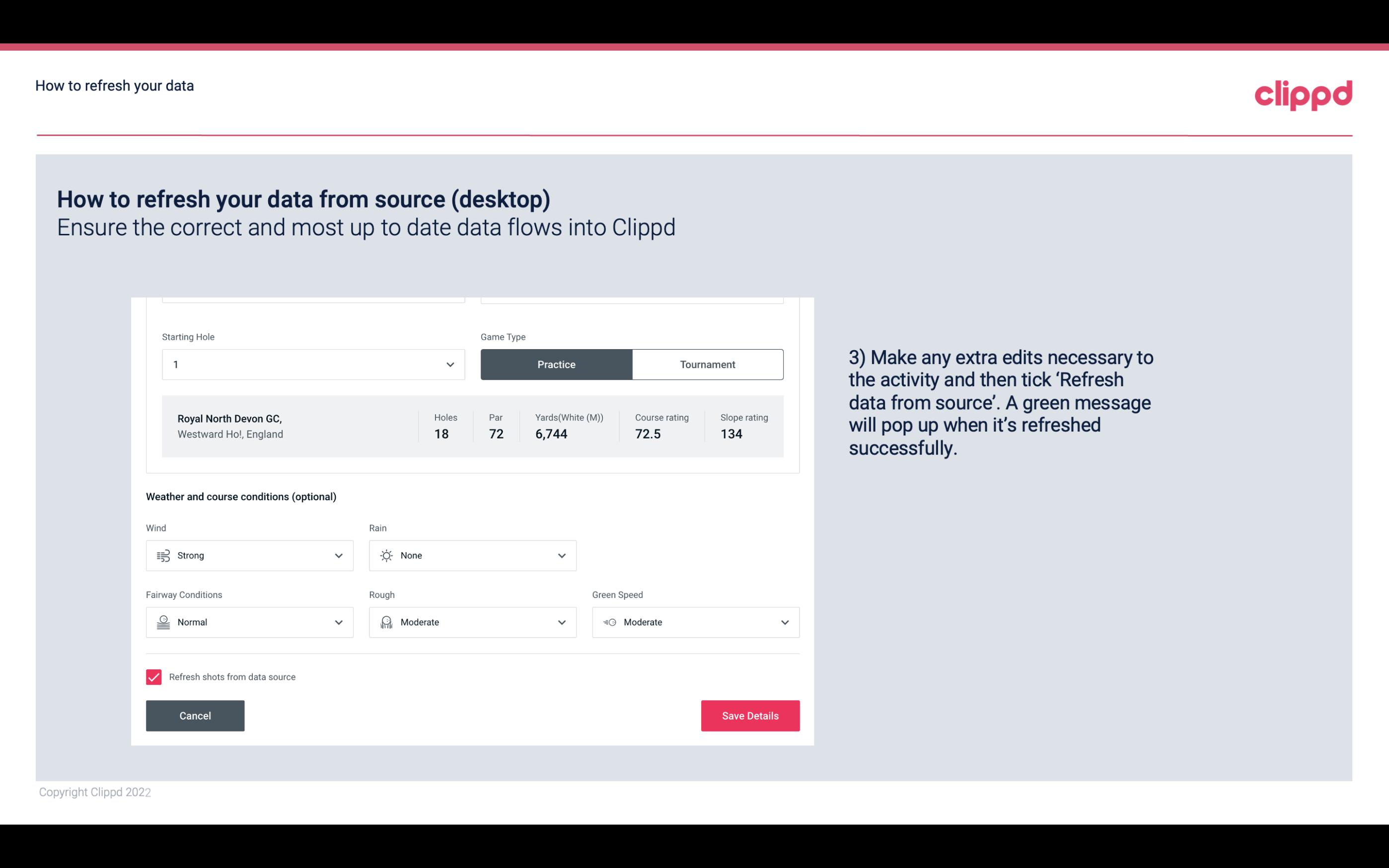The width and height of the screenshot is (1389, 868).
Task: Click the starting hole dropdown arrow icon
Action: (x=449, y=364)
